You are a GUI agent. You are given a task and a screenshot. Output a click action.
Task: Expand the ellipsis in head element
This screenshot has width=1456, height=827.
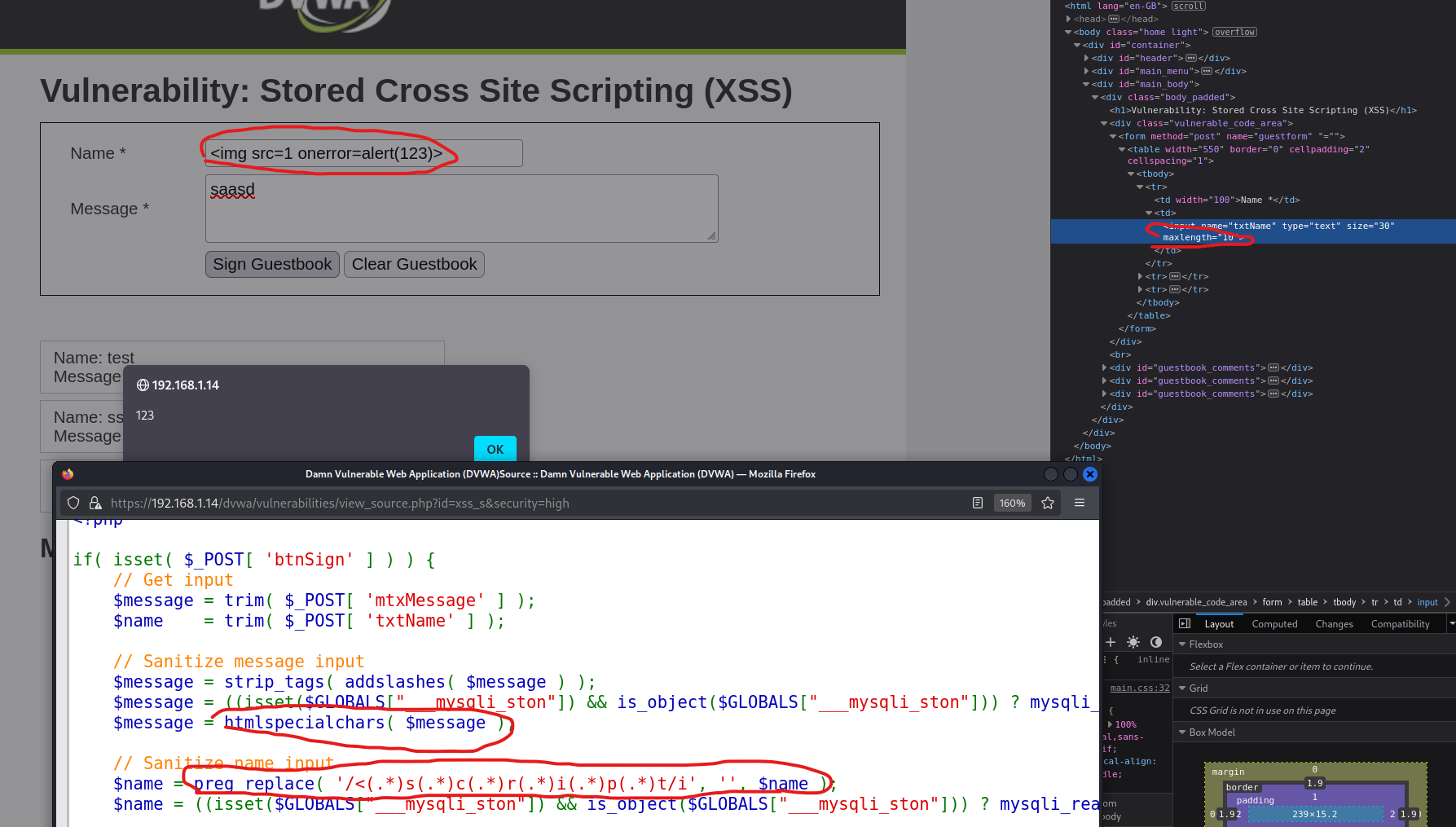pos(1114,19)
